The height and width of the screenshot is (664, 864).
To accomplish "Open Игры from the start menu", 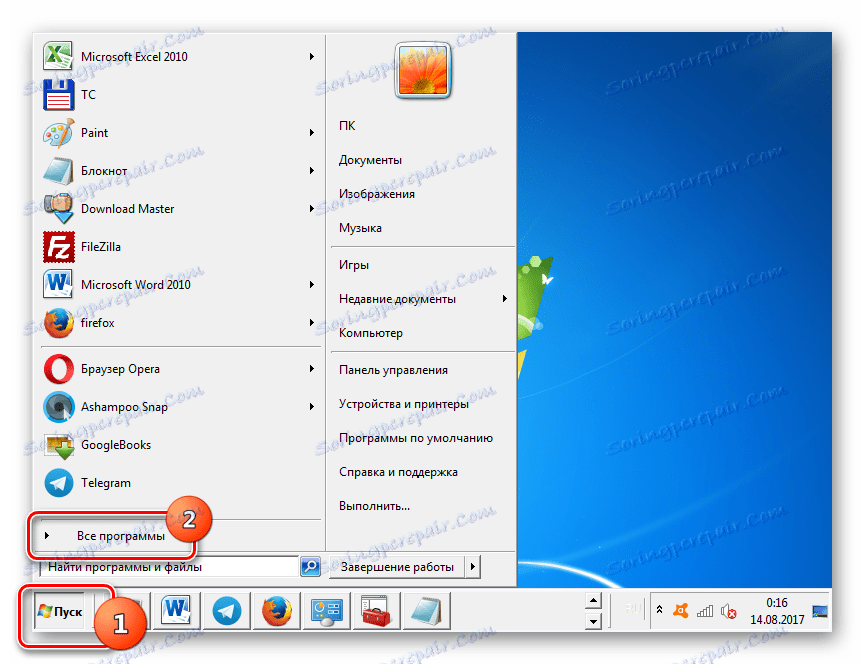I will pos(354,265).
